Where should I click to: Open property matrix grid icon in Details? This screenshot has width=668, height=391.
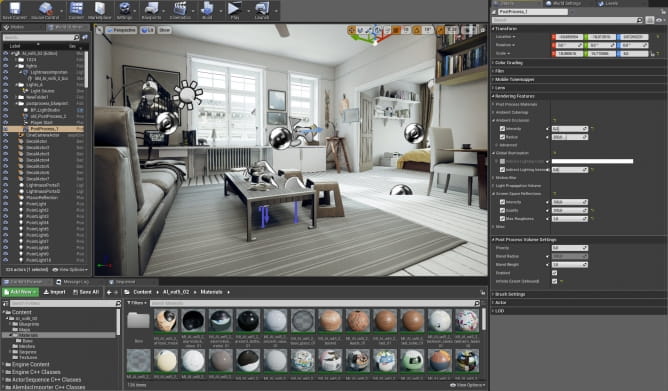[649, 20]
